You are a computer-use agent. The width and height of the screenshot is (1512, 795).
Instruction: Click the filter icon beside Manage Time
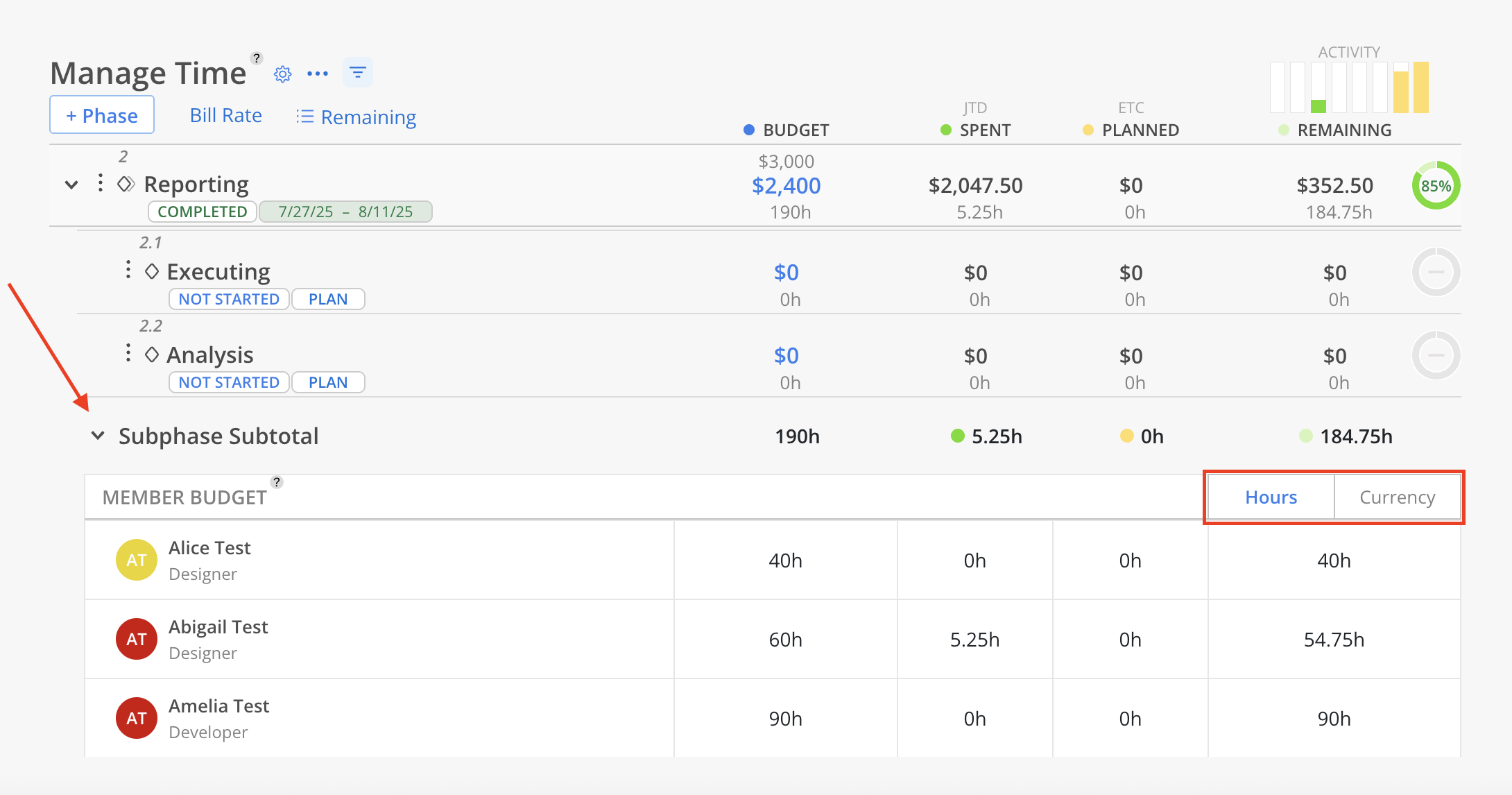tap(358, 72)
